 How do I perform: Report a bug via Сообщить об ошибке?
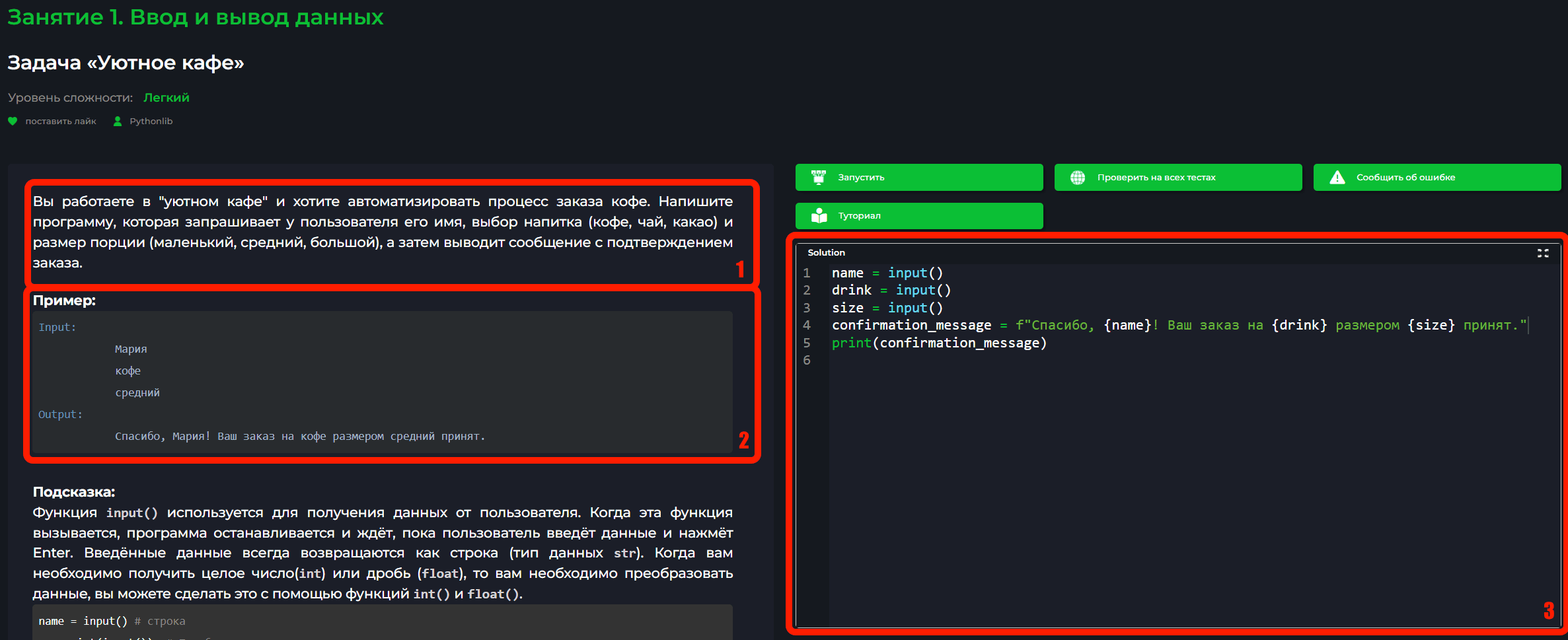click(1437, 177)
